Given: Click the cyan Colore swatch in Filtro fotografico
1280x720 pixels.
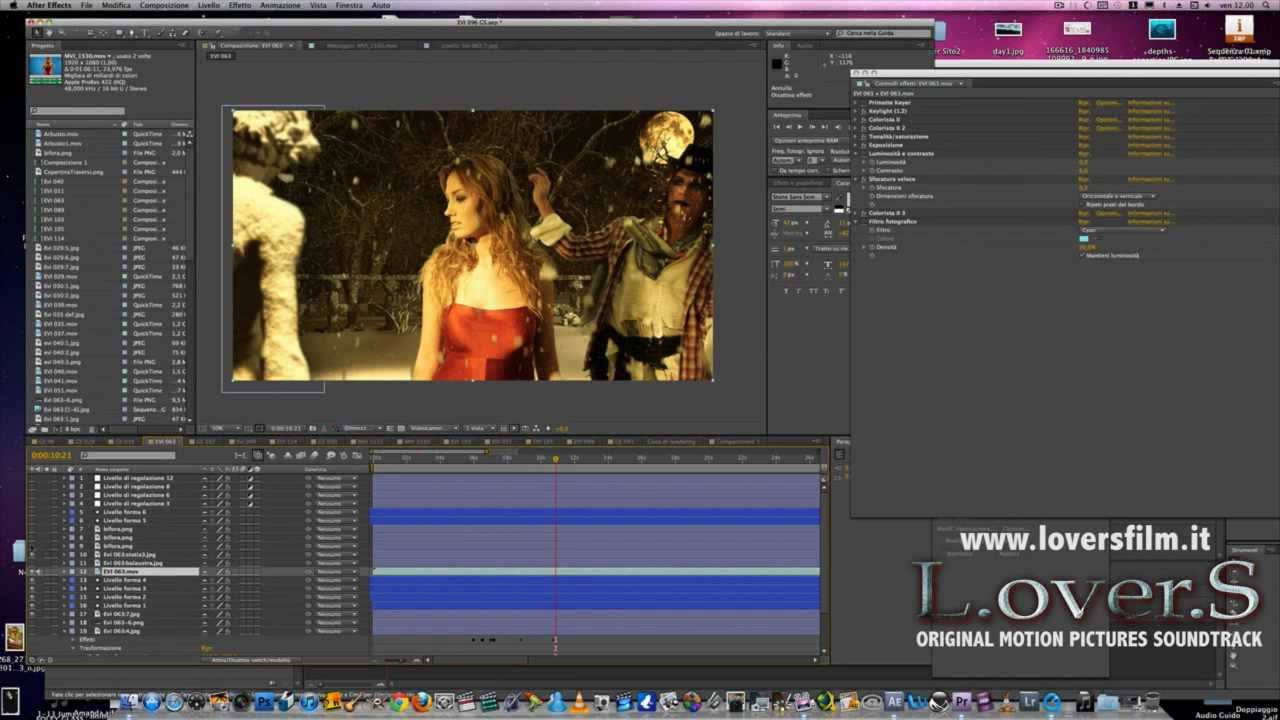Looking at the screenshot, I should click(1084, 238).
